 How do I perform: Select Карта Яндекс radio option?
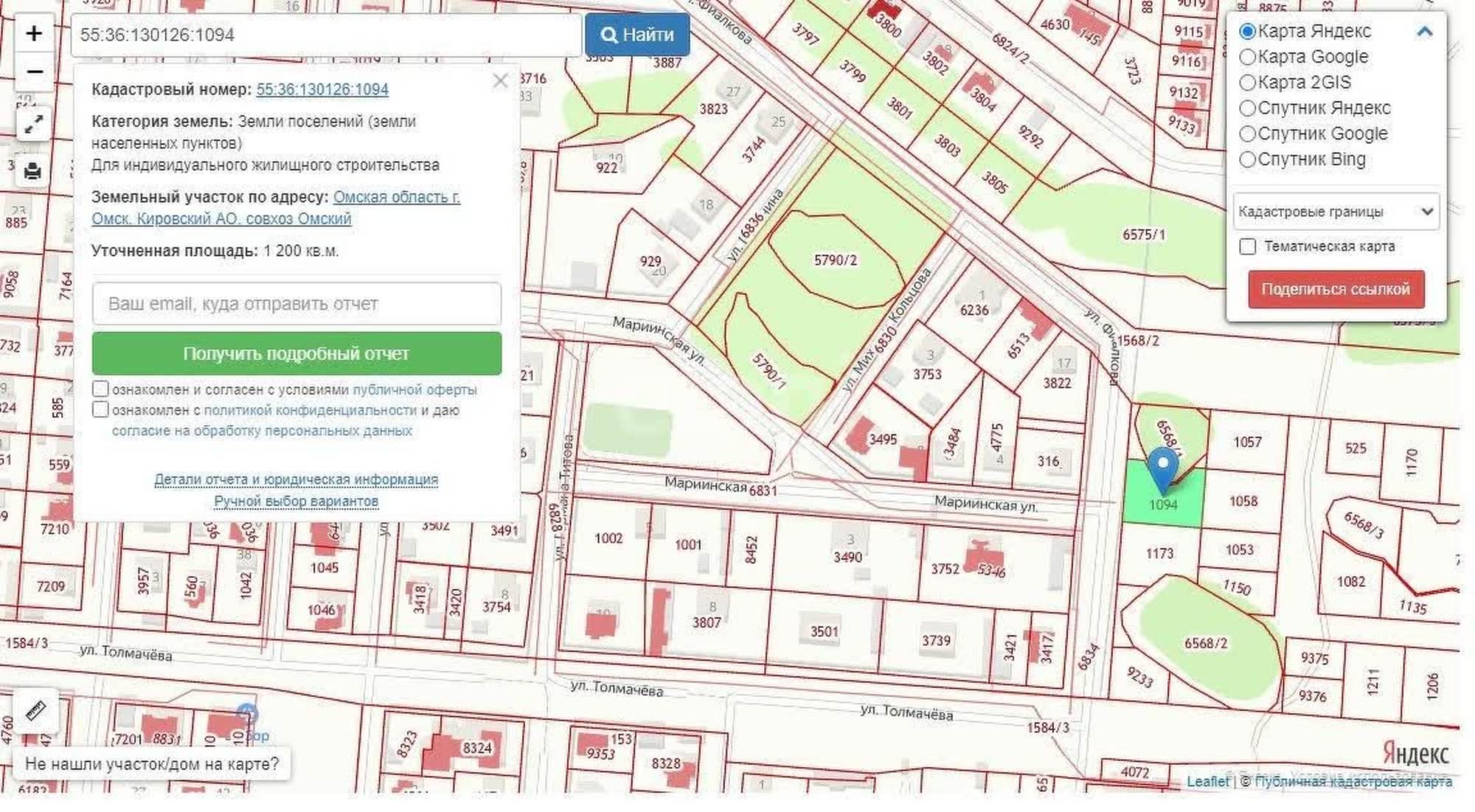[1247, 31]
